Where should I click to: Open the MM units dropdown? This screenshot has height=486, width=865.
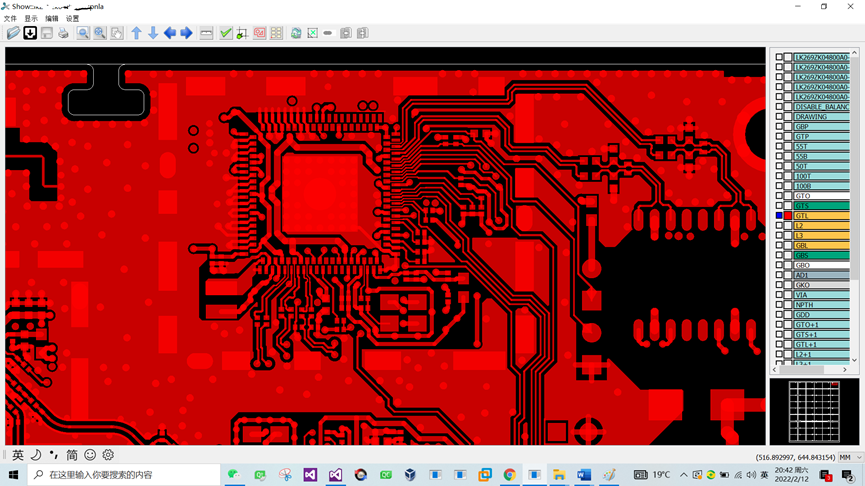tap(850, 457)
